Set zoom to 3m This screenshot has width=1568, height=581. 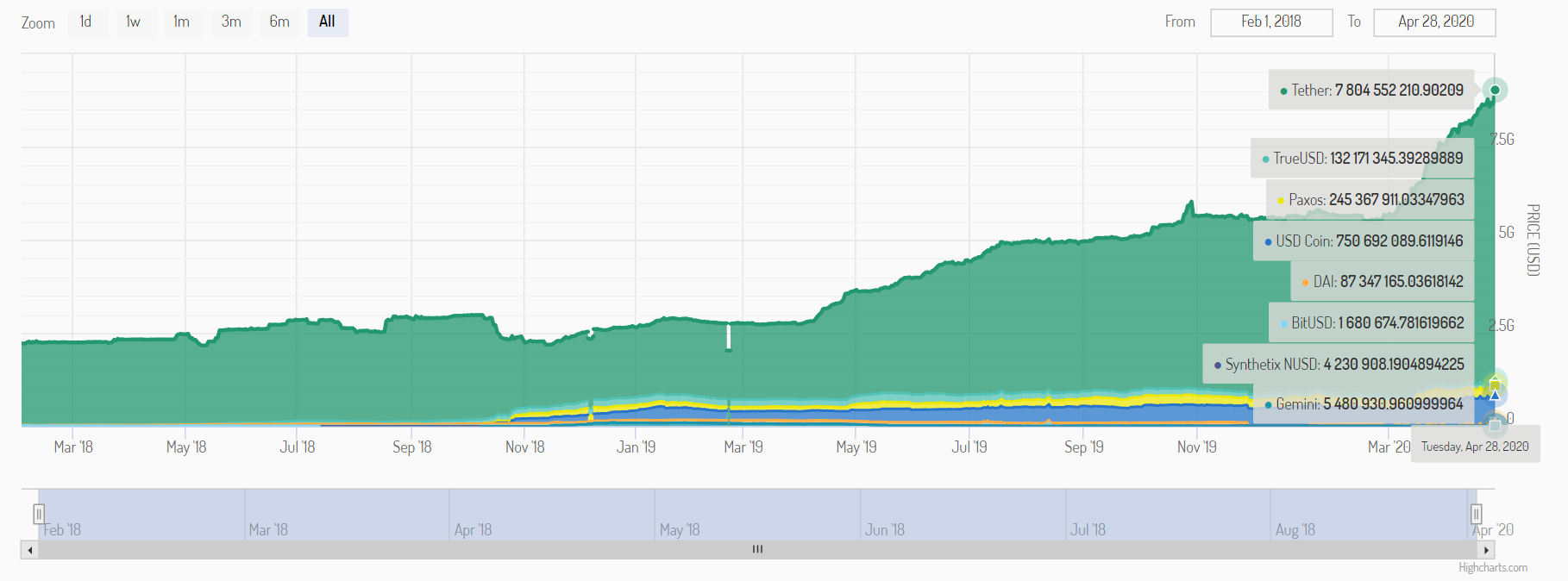tap(231, 22)
